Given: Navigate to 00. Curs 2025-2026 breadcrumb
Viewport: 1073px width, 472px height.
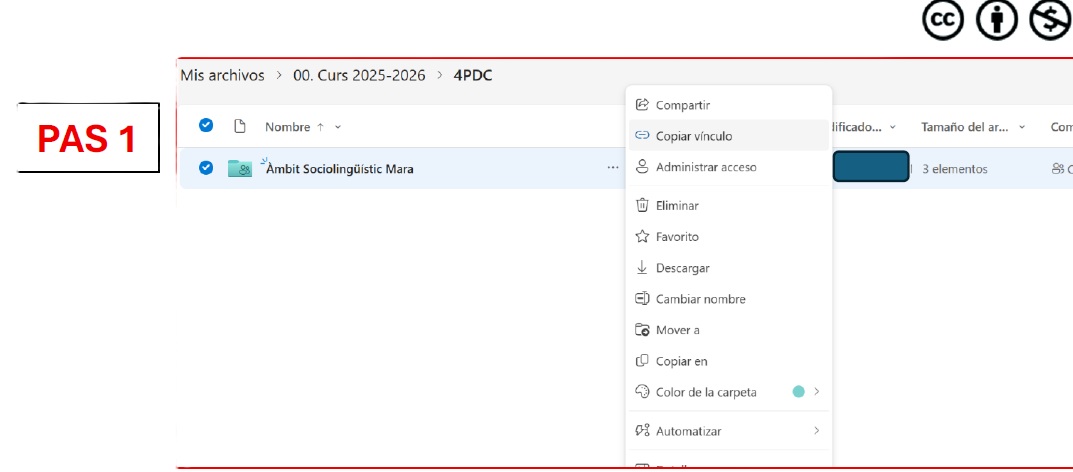Looking at the screenshot, I should [359, 76].
